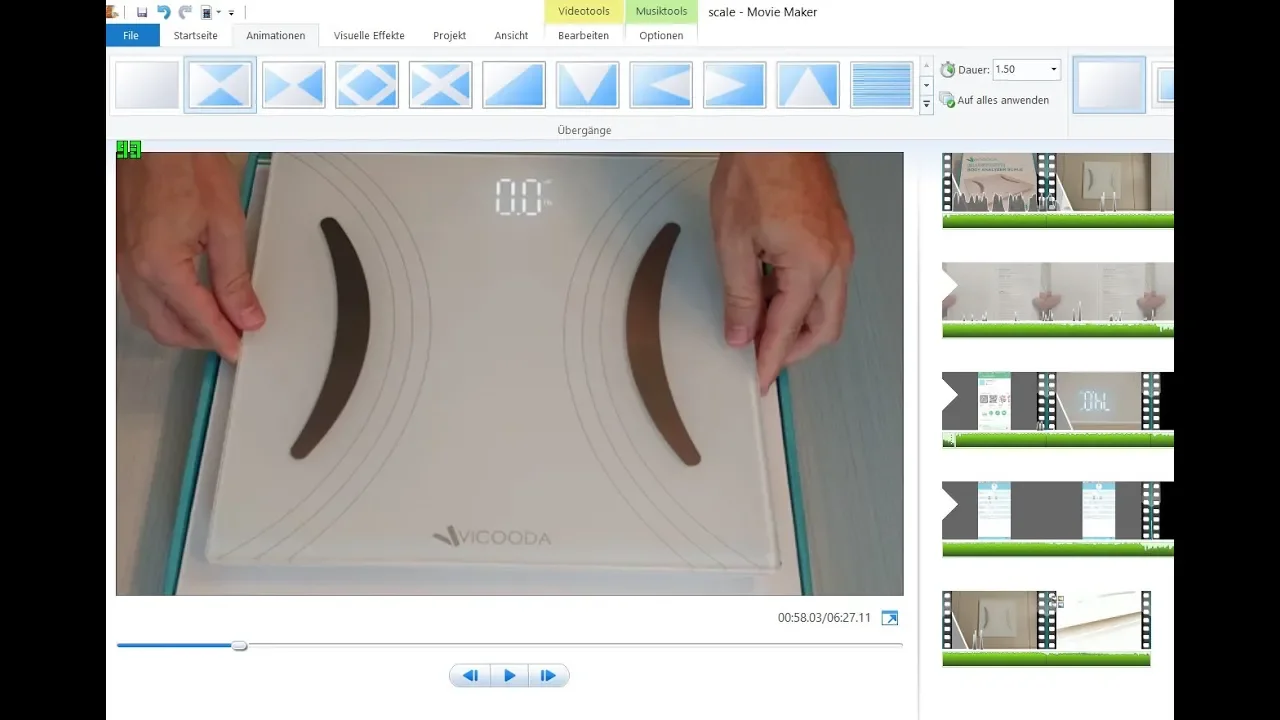Play the video preview
Screen dimensions: 1280x720
[509, 676]
